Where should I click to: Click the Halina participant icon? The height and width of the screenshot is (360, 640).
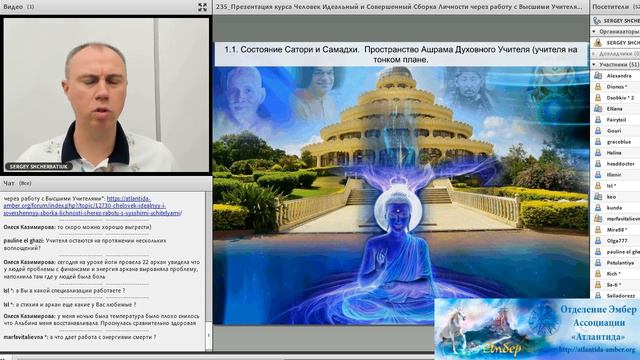[598, 153]
